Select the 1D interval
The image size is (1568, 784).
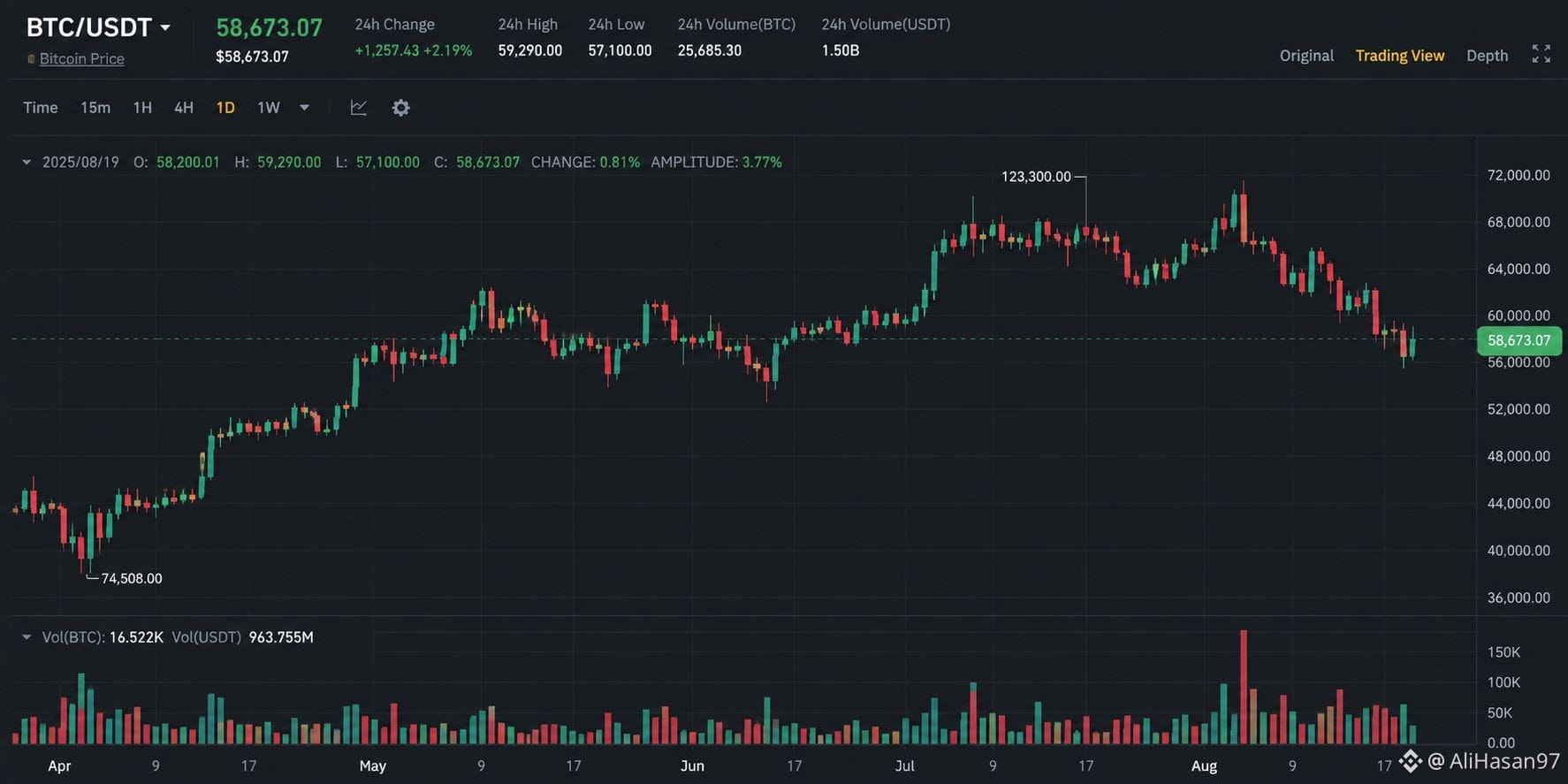(225, 108)
